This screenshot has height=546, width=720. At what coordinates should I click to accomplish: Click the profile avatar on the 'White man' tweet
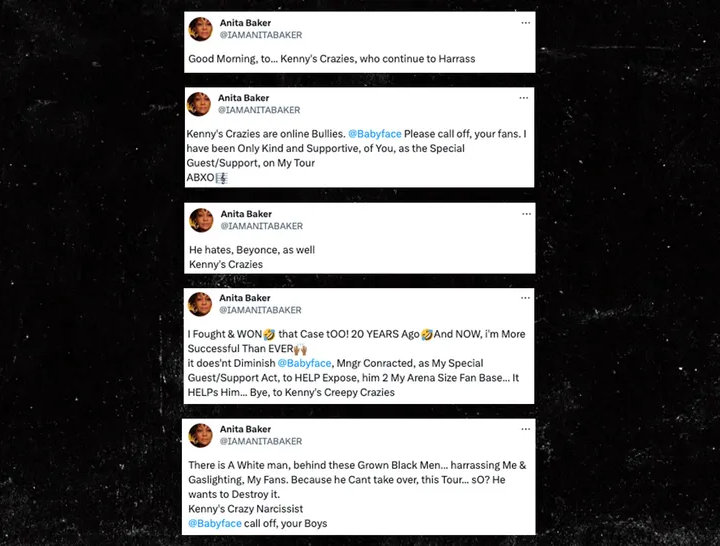201,435
